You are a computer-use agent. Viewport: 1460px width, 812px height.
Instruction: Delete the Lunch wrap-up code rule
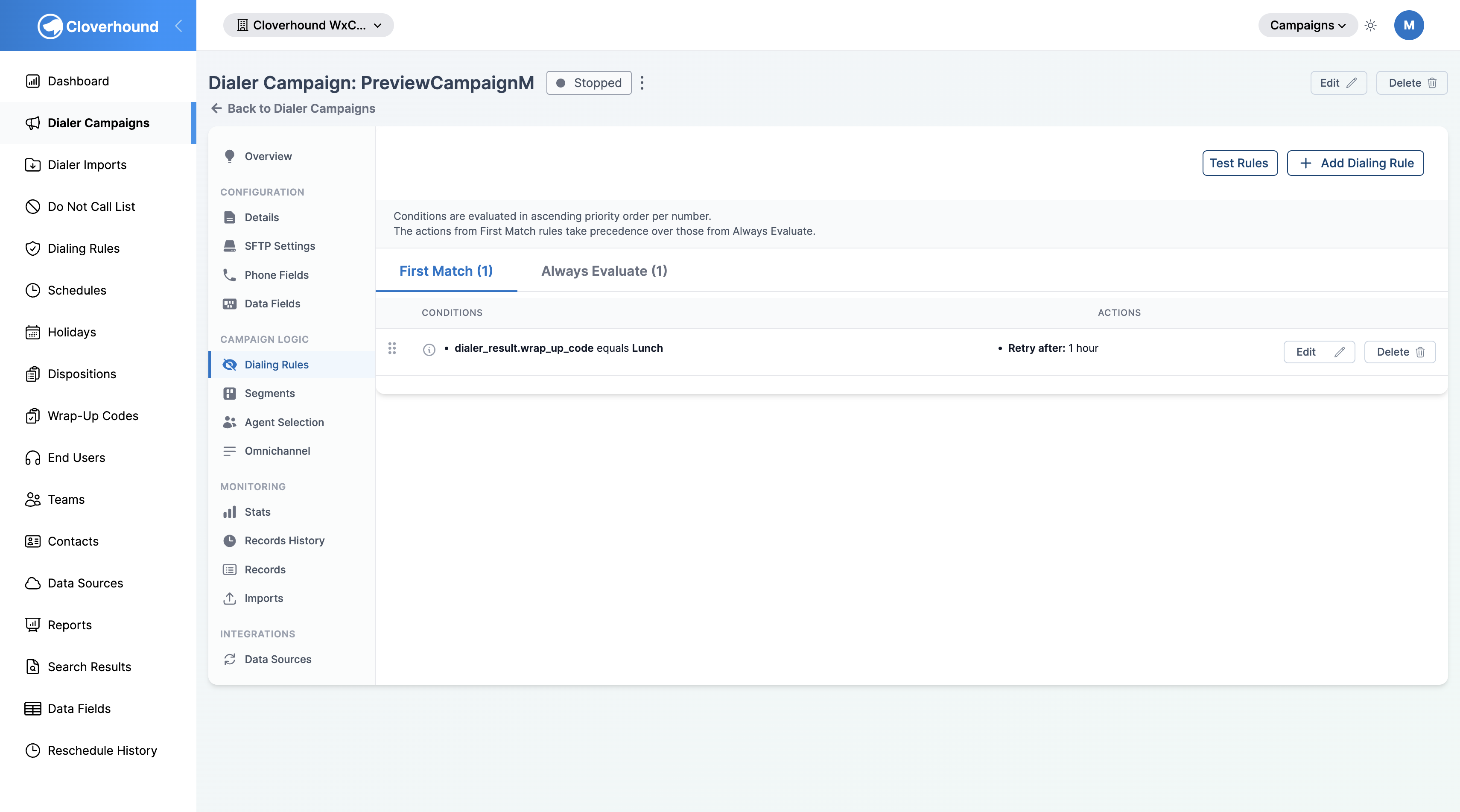coord(1399,352)
